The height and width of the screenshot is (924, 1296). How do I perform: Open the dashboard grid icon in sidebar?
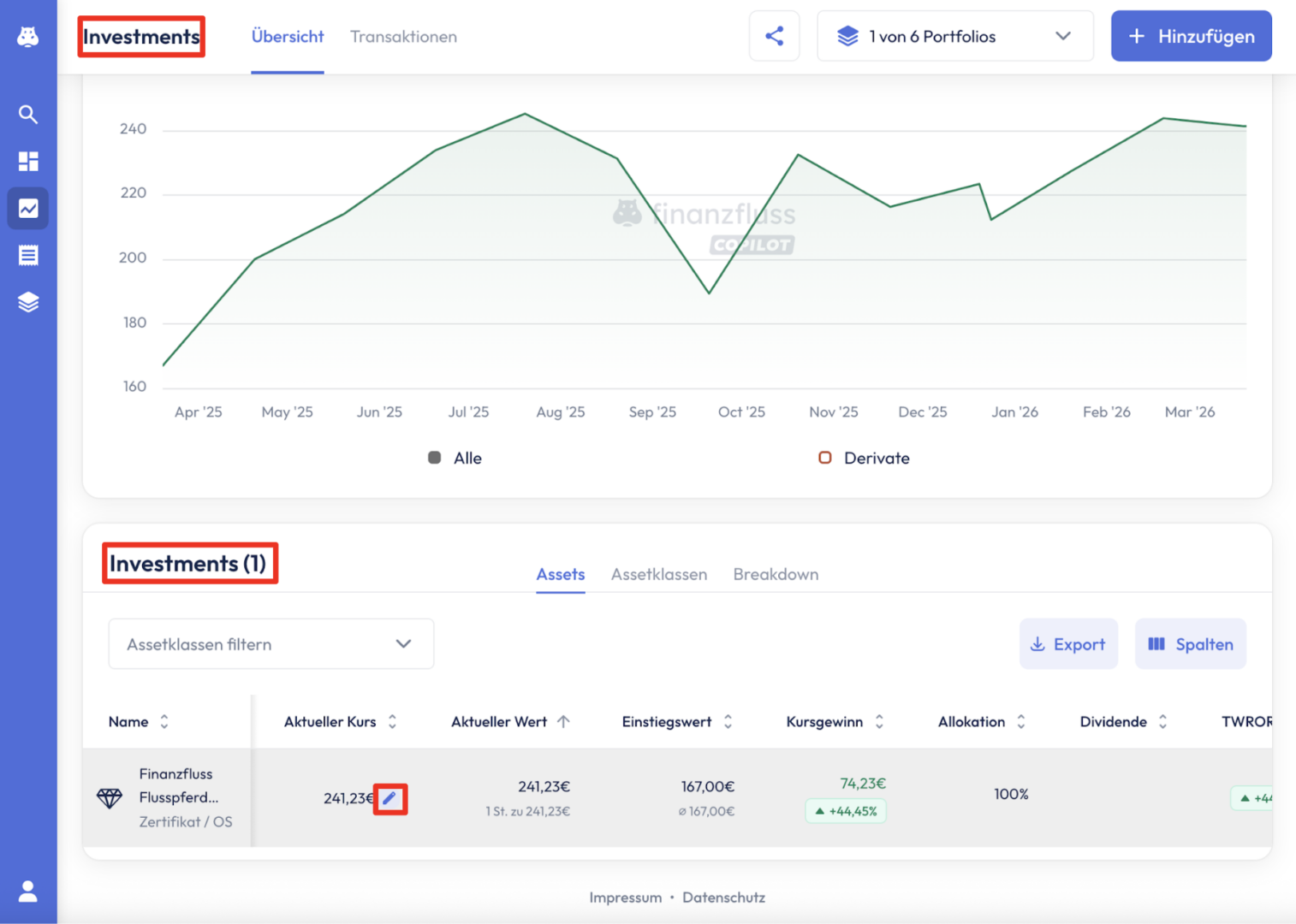28,162
